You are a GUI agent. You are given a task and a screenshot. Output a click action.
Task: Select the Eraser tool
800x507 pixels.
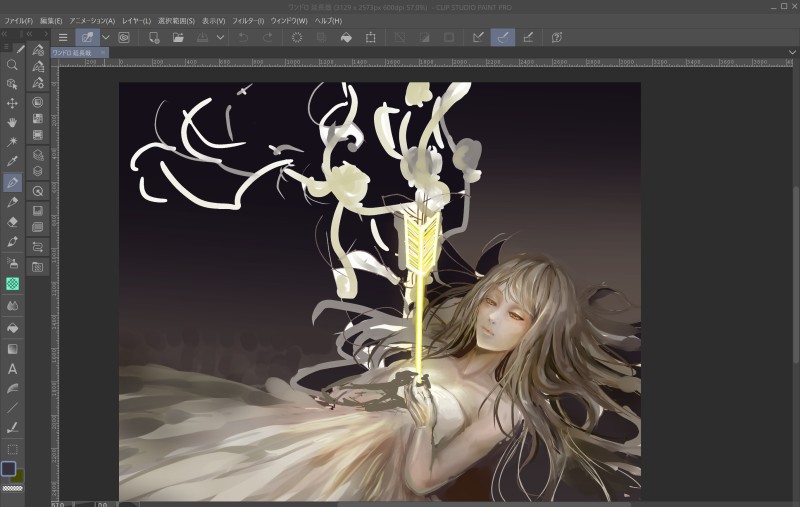coord(12,221)
